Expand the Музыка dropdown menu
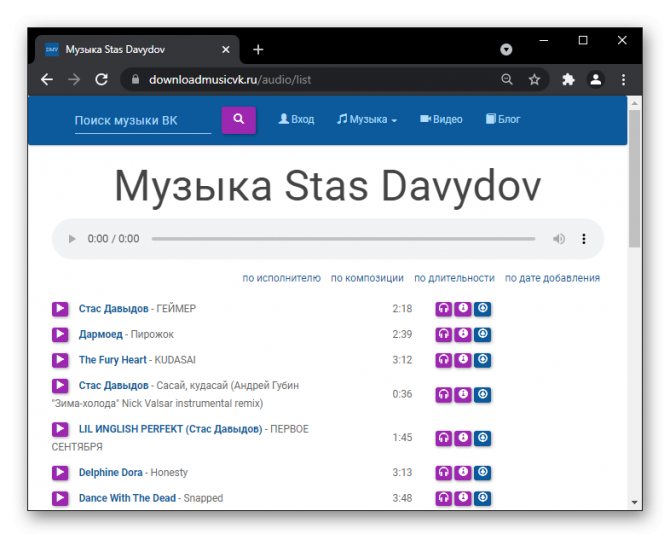 [x=367, y=119]
